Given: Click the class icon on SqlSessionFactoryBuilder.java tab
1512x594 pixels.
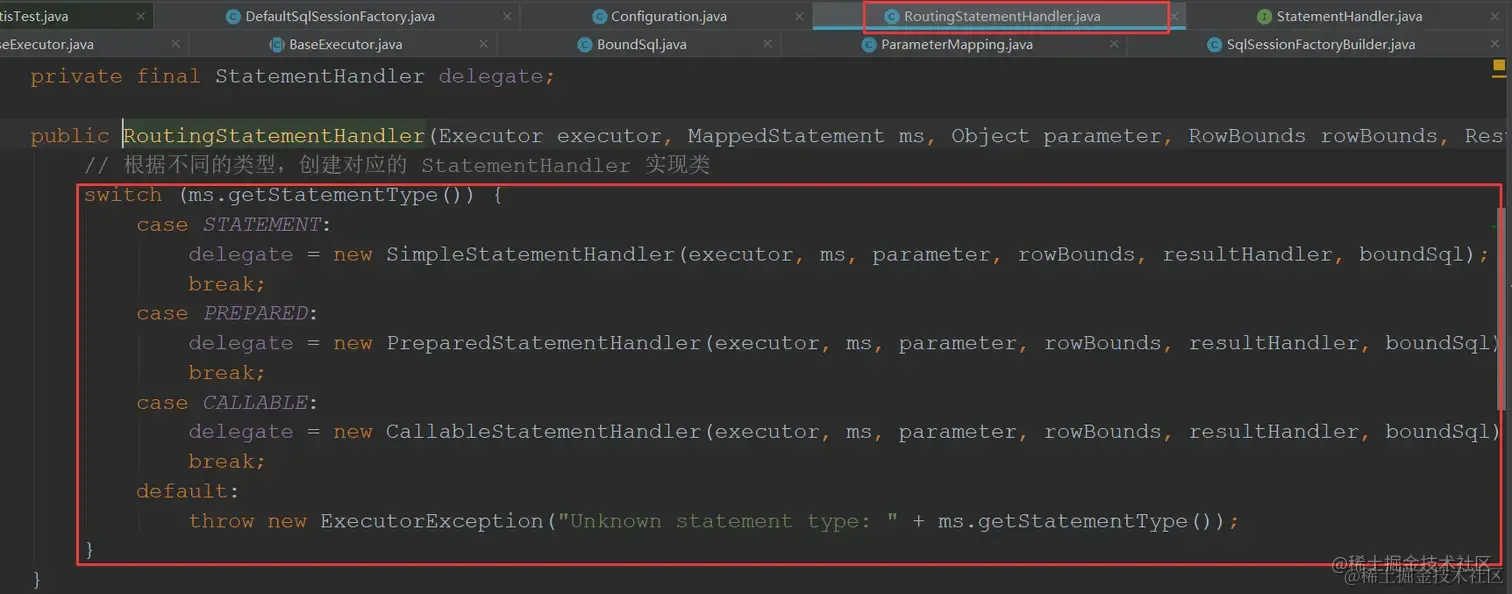Looking at the screenshot, I should coord(1215,44).
